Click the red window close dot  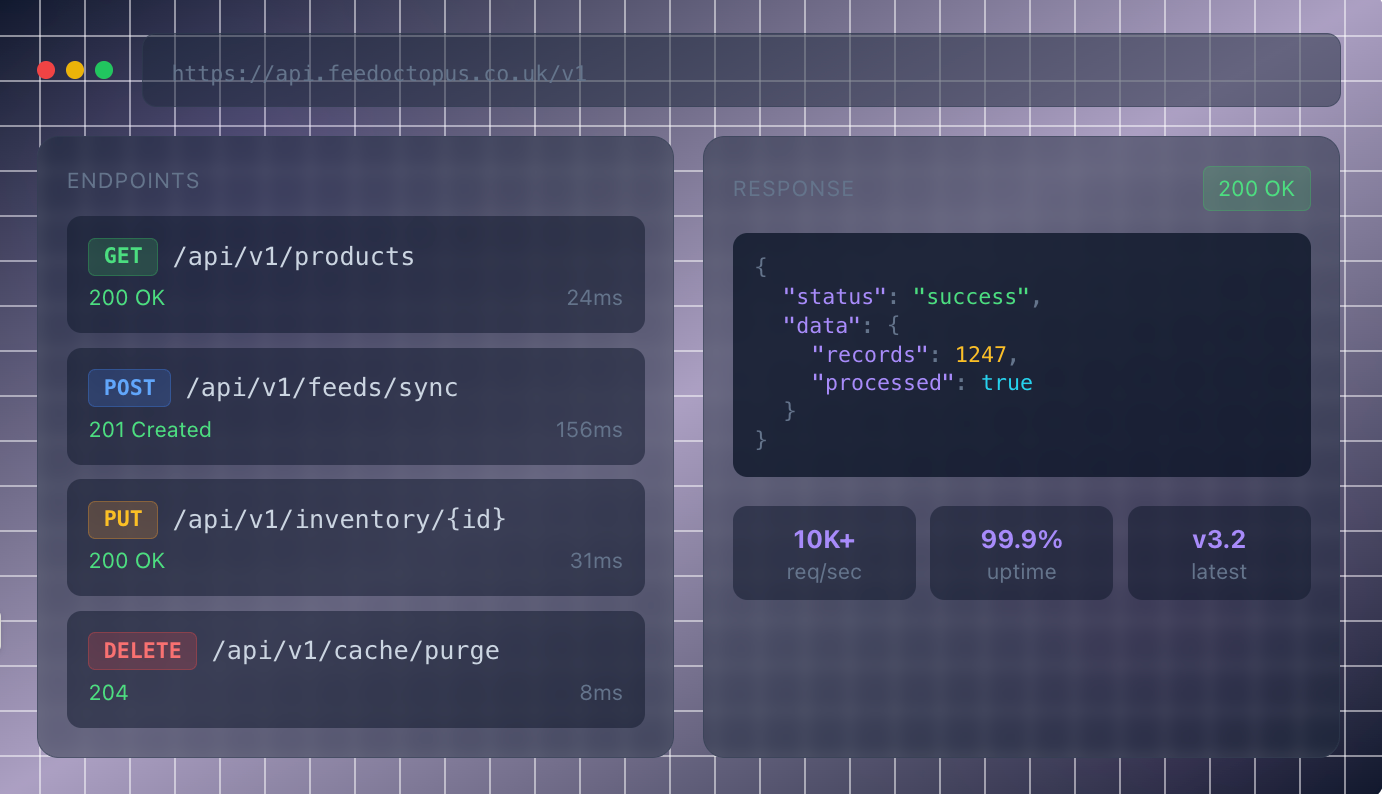(46, 70)
